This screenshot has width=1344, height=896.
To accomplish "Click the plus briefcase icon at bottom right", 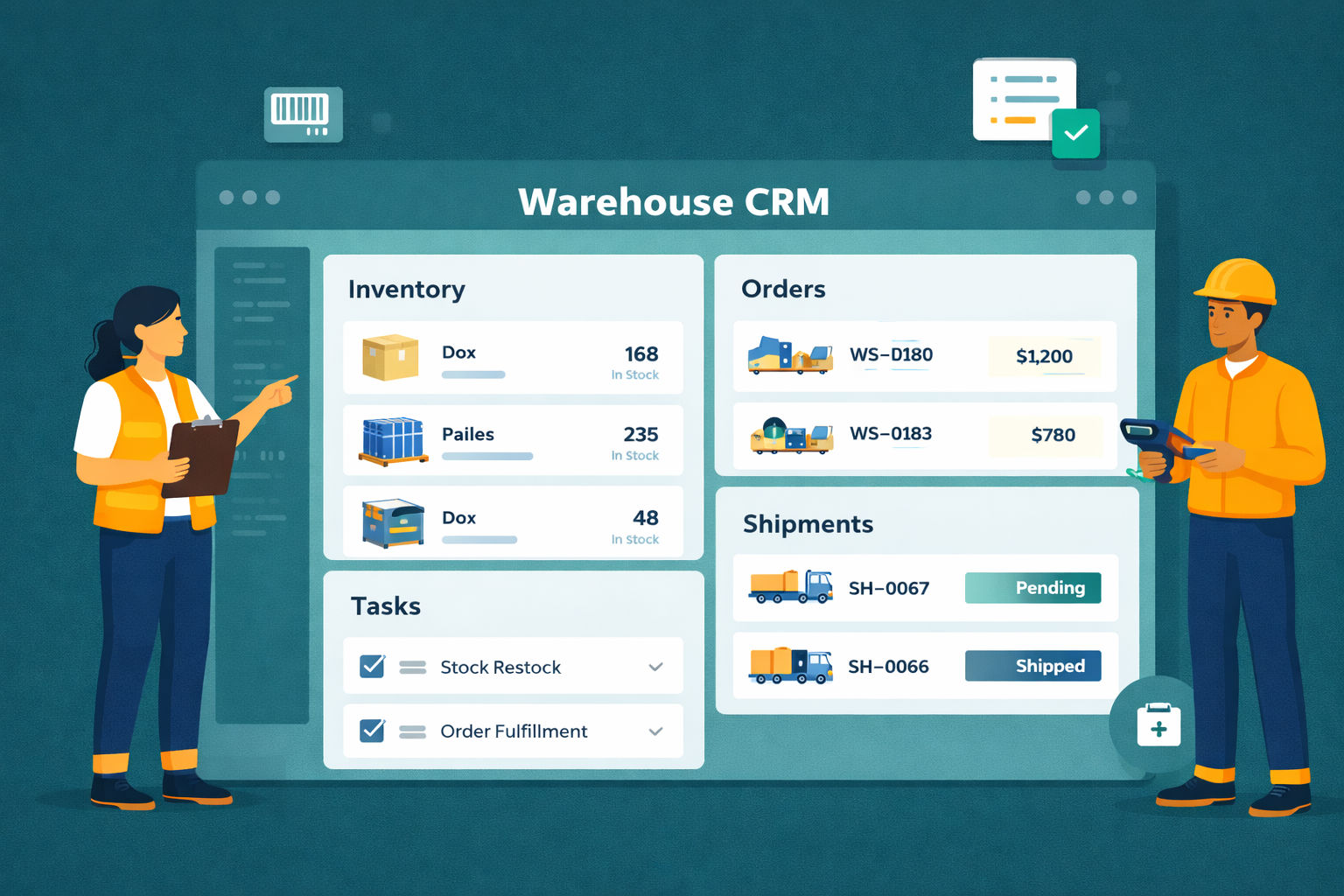I will pyautogui.click(x=1159, y=726).
